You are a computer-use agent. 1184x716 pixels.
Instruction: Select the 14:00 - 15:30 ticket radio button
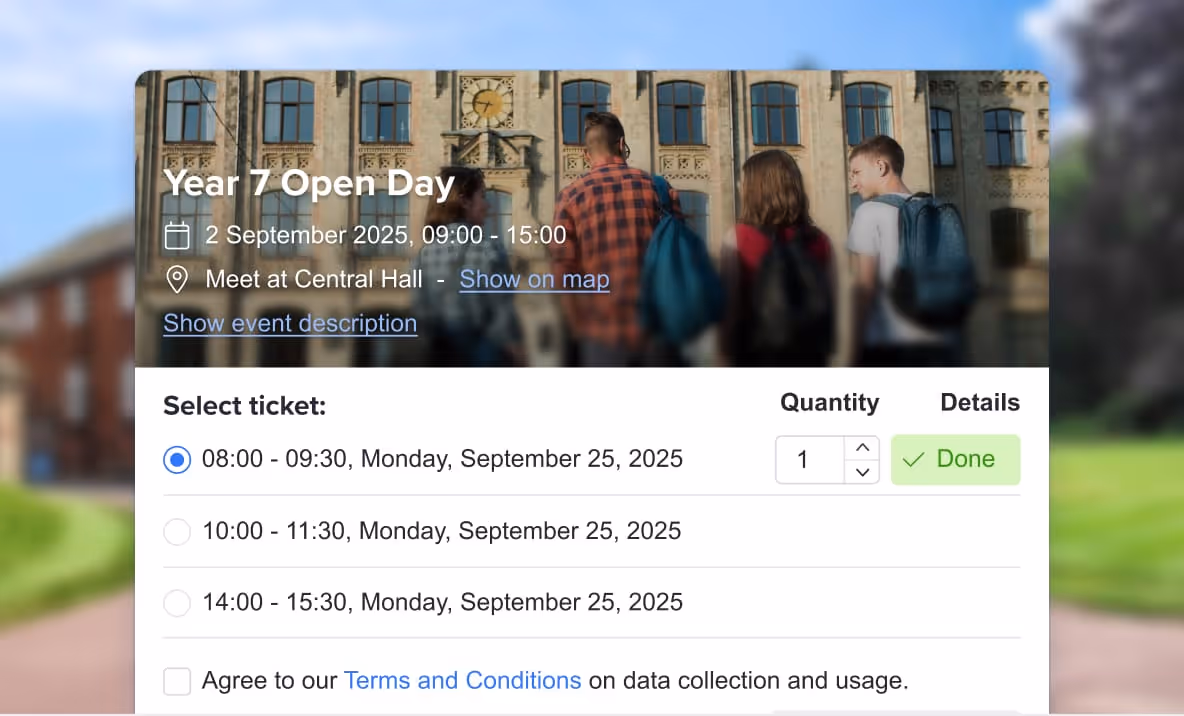177,603
